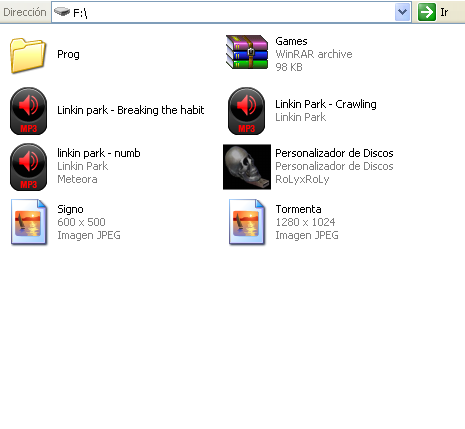Select the Linkin Park Crawling MP3 icon
Image resolution: width=465 pixels, height=429 pixels.
(246, 111)
